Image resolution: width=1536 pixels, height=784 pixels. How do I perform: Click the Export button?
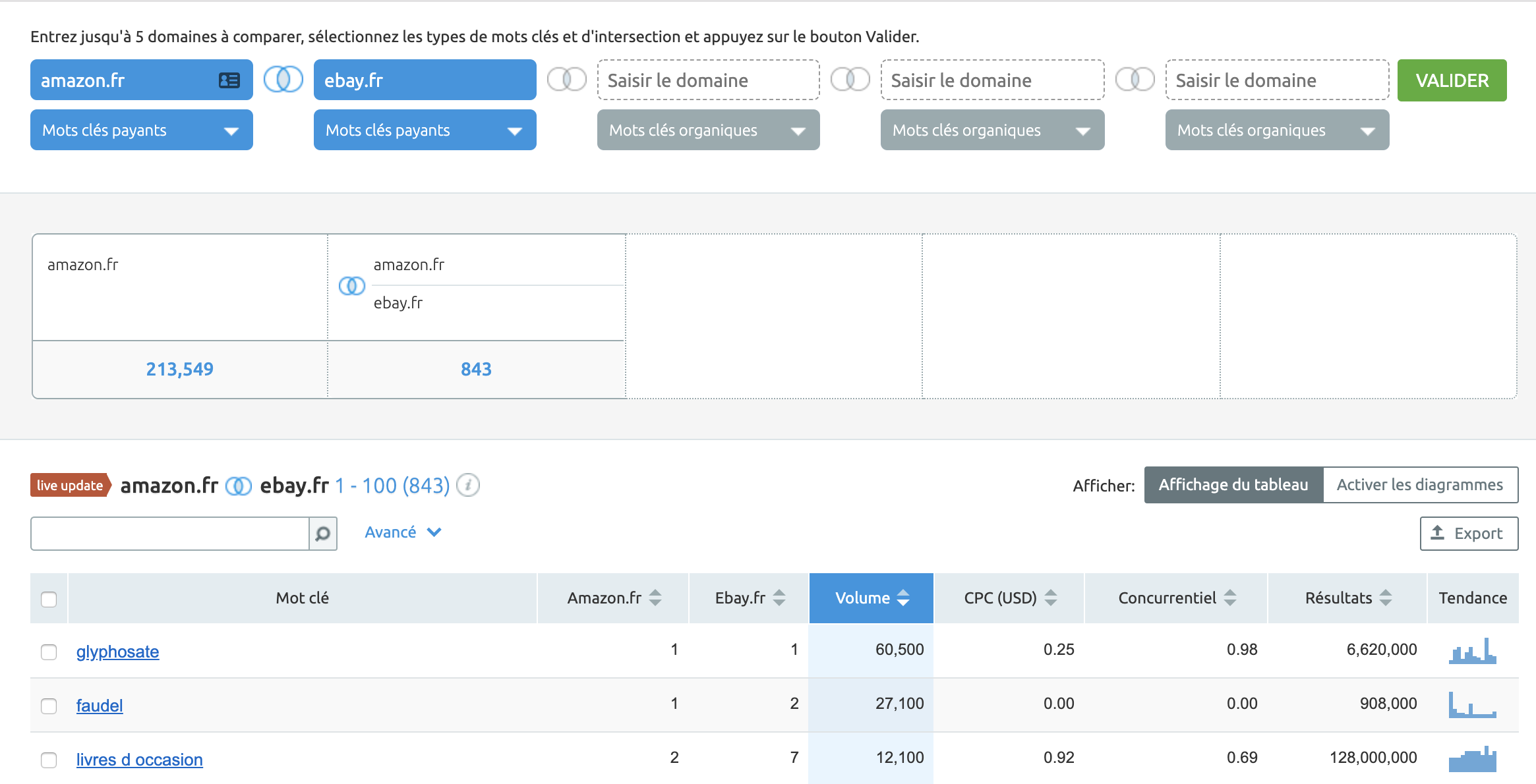pyautogui.click(x=1469, y=534)
